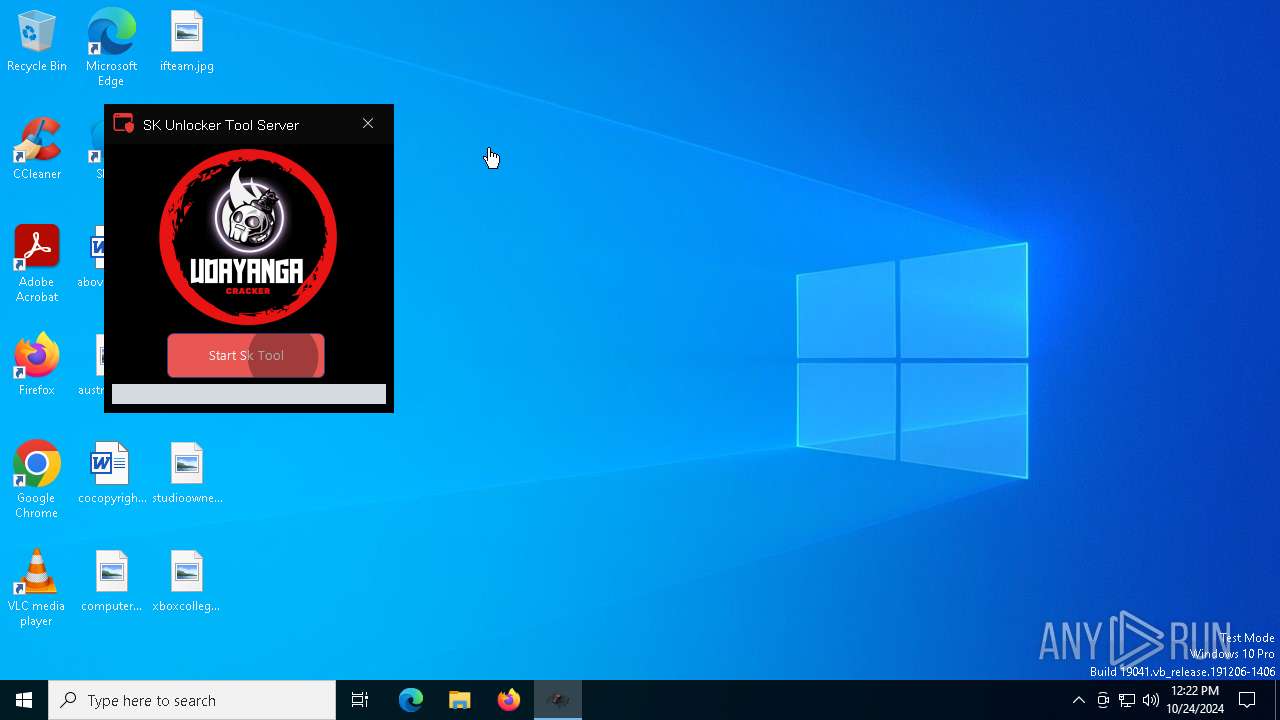Click the network tray icon
The width and height of the screenshot is (1280, 720).
[x=1127, y=700]
